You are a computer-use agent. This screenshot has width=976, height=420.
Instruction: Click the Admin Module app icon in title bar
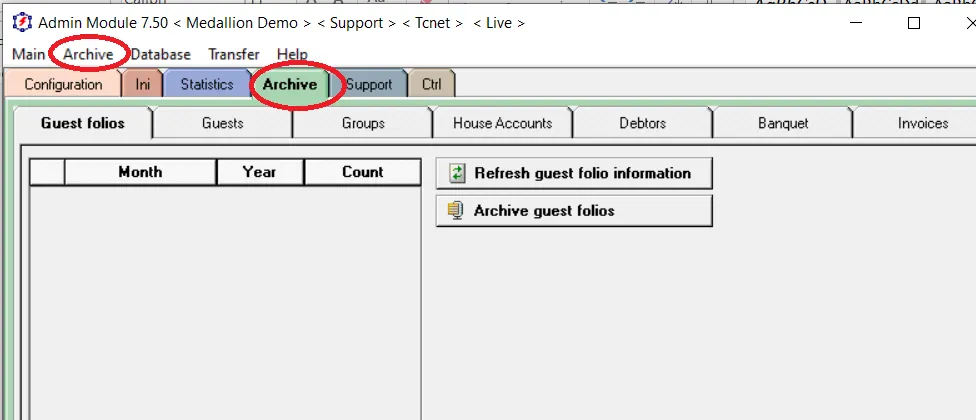point(22,23)
